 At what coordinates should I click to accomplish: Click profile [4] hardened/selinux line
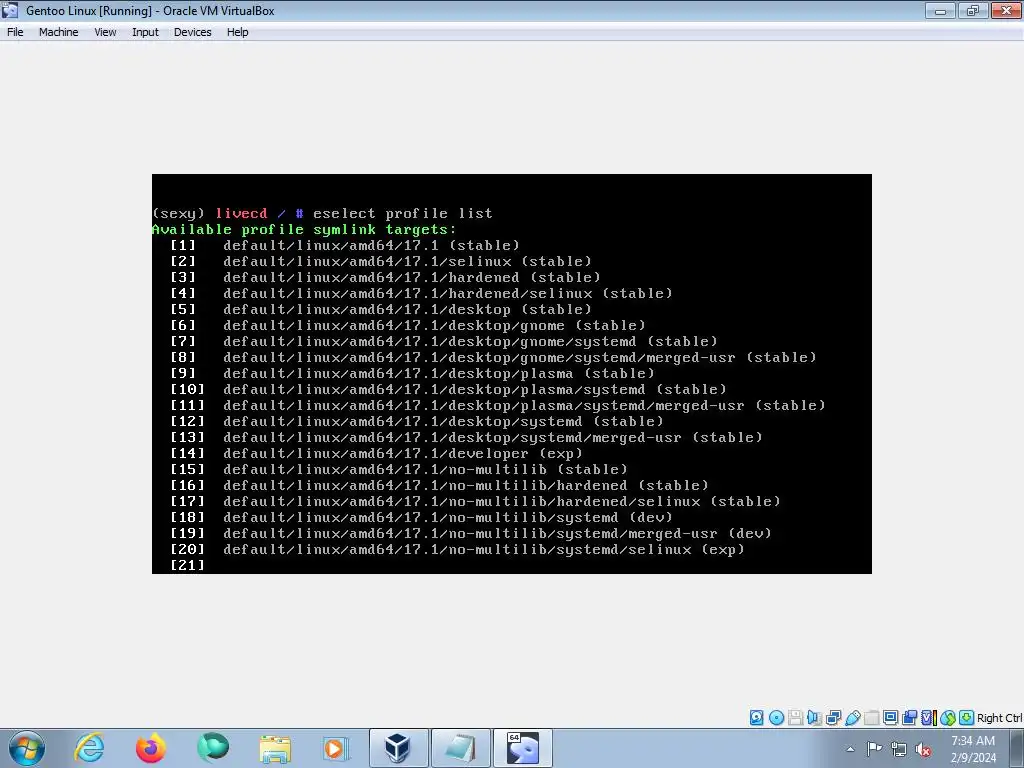(421, 293)
